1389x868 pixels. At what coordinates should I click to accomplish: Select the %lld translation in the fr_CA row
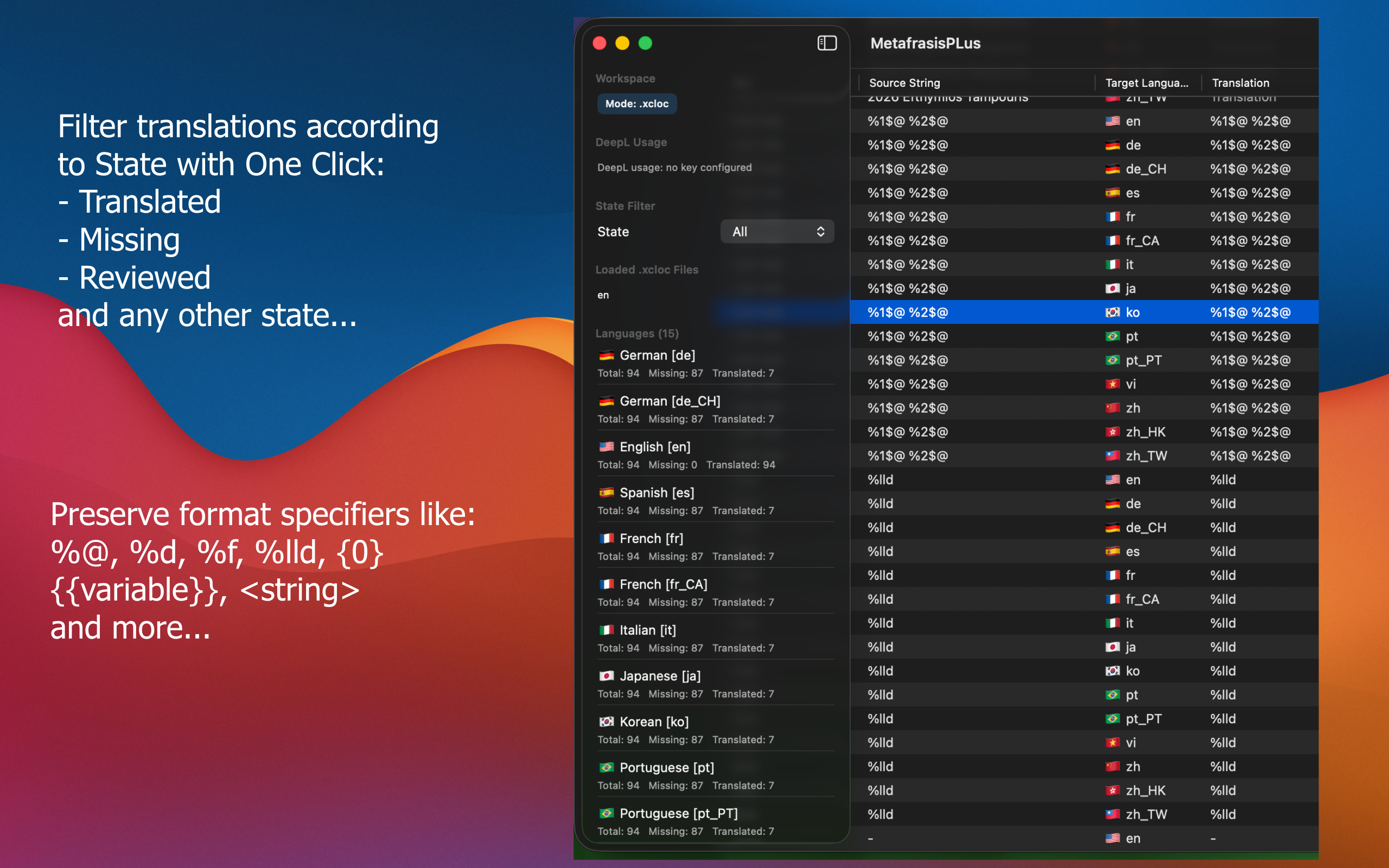1222,599
